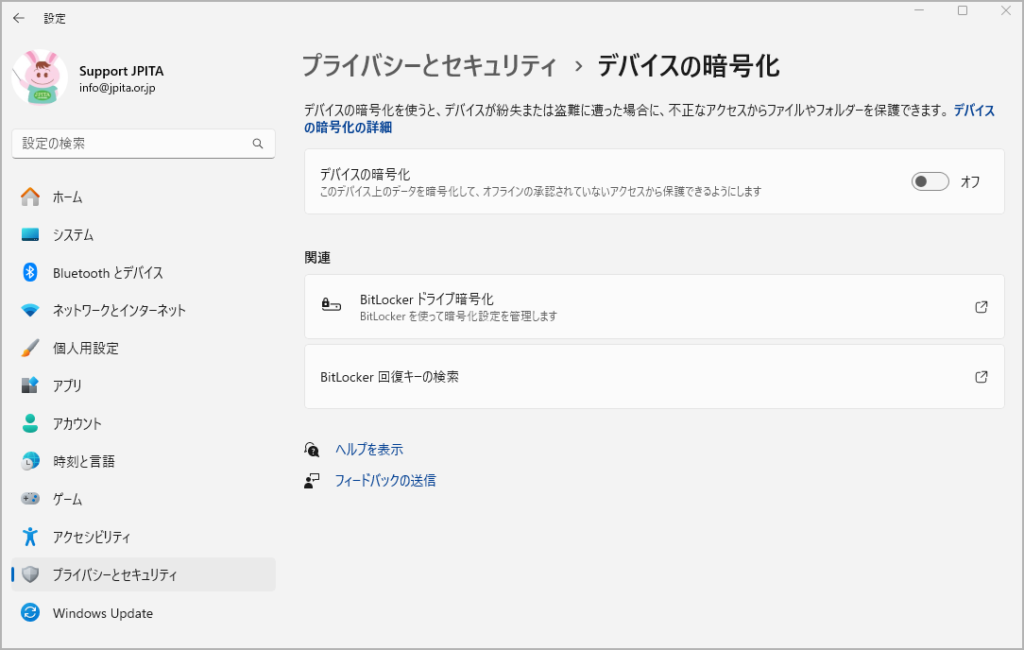The width and height of the screenshot is (1024, 650).
Task: Click the BitLocker drive lock icon
Action: pos(331,306)
